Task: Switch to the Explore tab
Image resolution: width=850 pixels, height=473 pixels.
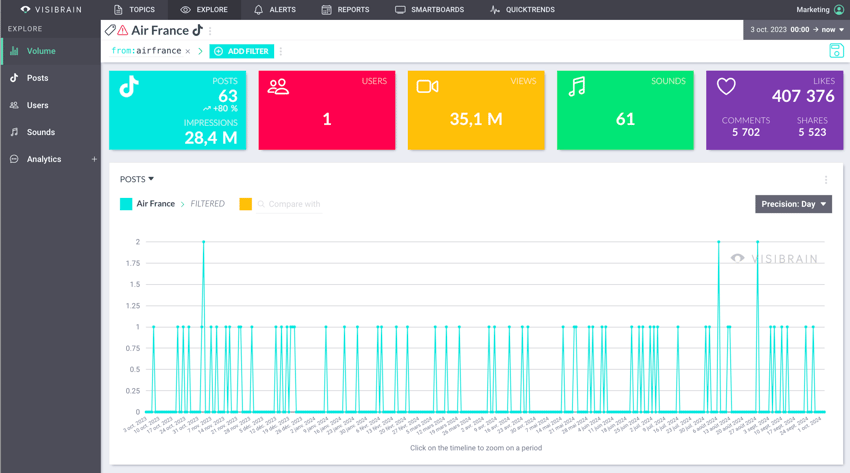Action: pos(204,10)
